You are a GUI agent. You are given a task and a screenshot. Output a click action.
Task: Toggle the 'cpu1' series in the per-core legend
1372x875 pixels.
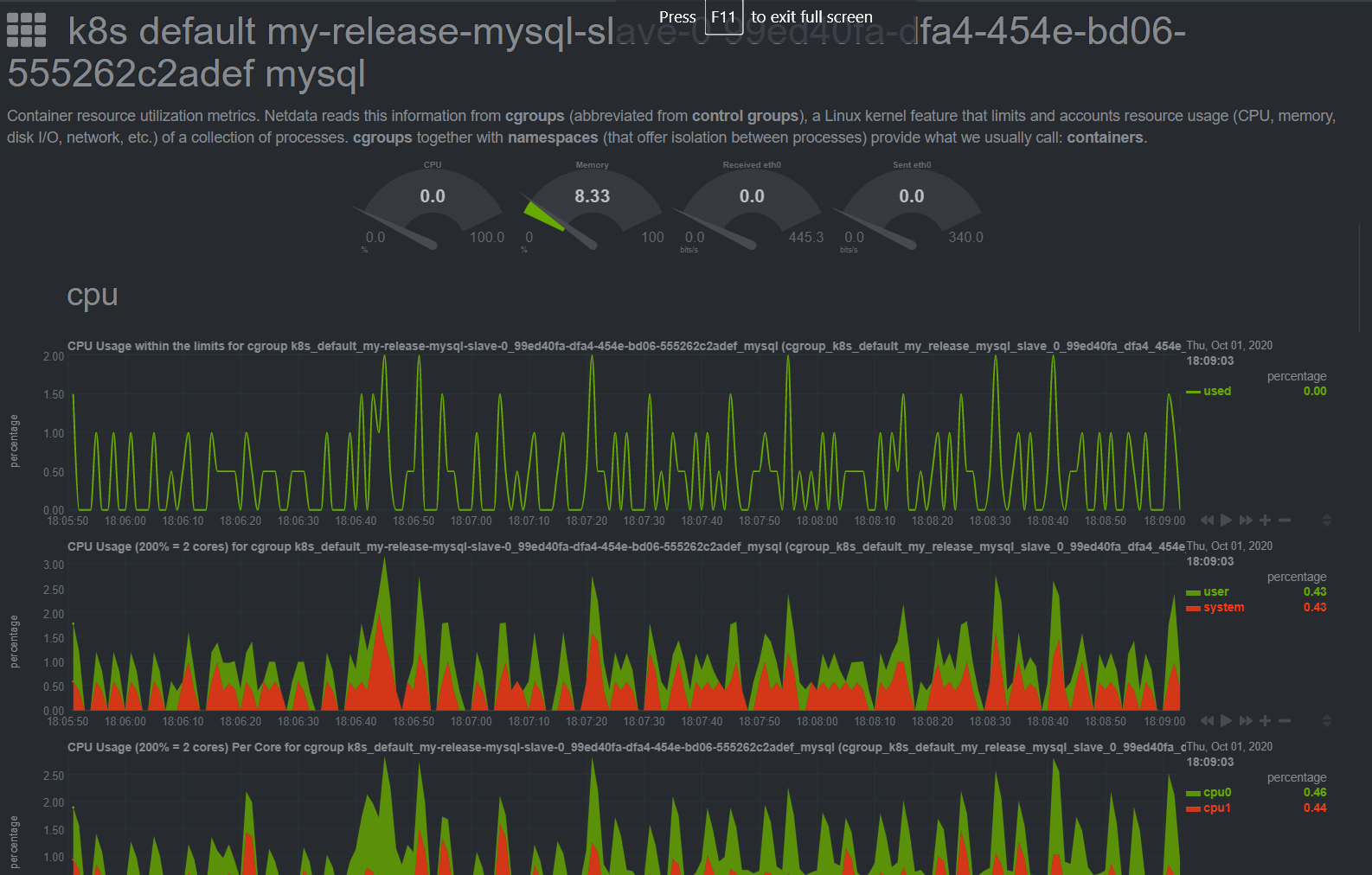tap(1216, 808)
